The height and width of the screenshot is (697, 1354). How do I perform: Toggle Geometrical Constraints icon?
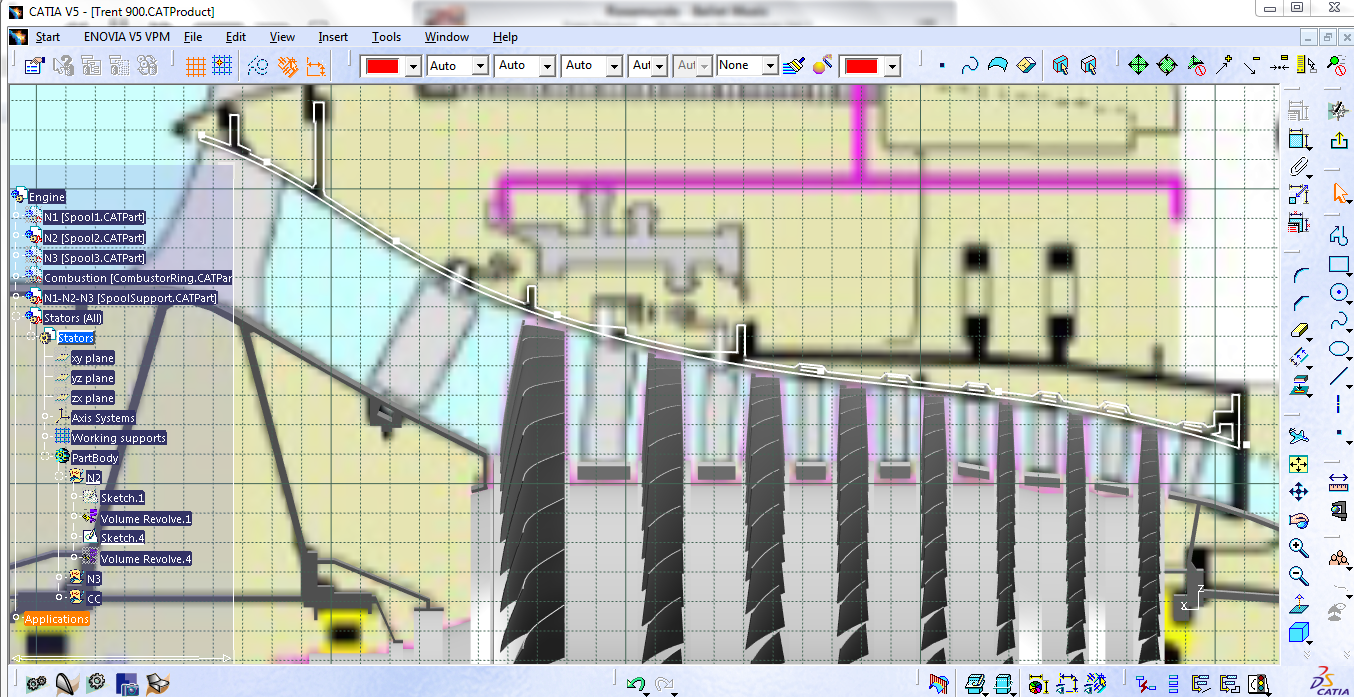click(288, 66)
